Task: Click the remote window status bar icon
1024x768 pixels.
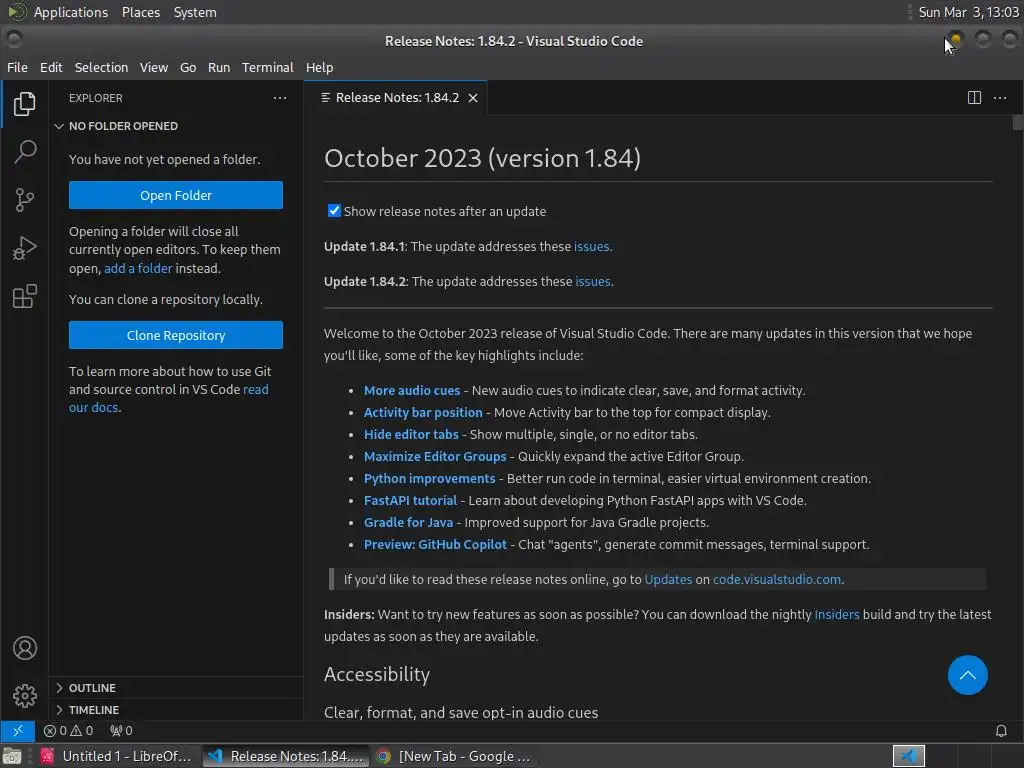Action: (18, 731)
